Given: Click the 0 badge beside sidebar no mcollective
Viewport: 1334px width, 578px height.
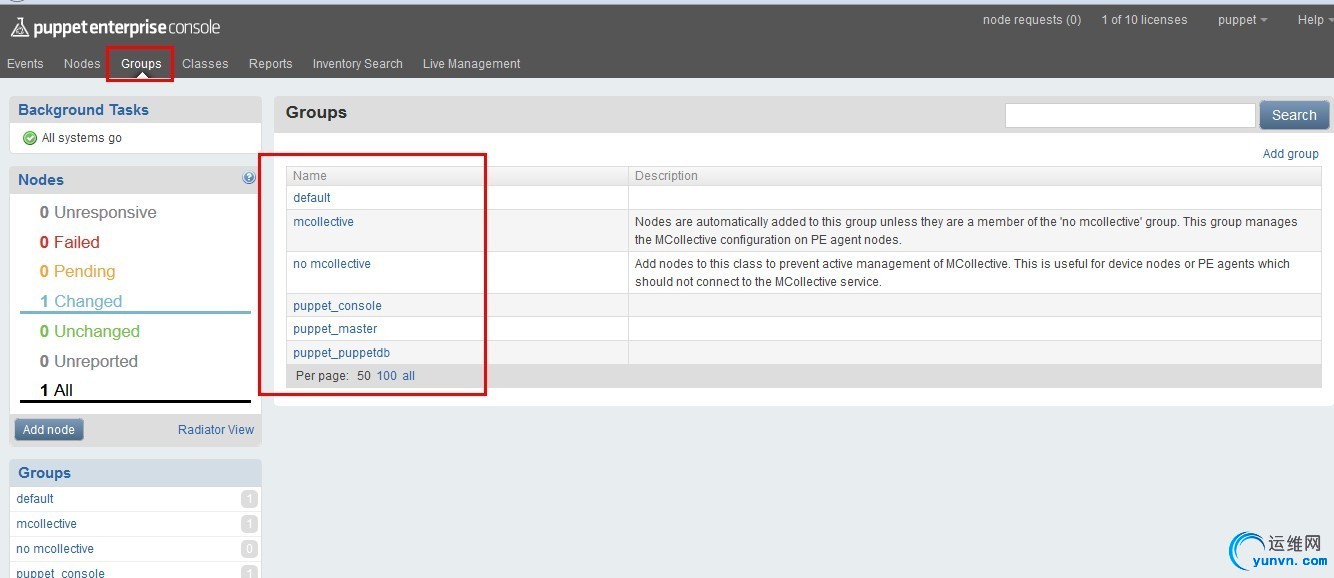Looking at the screenshot, I should pos(249,549).
